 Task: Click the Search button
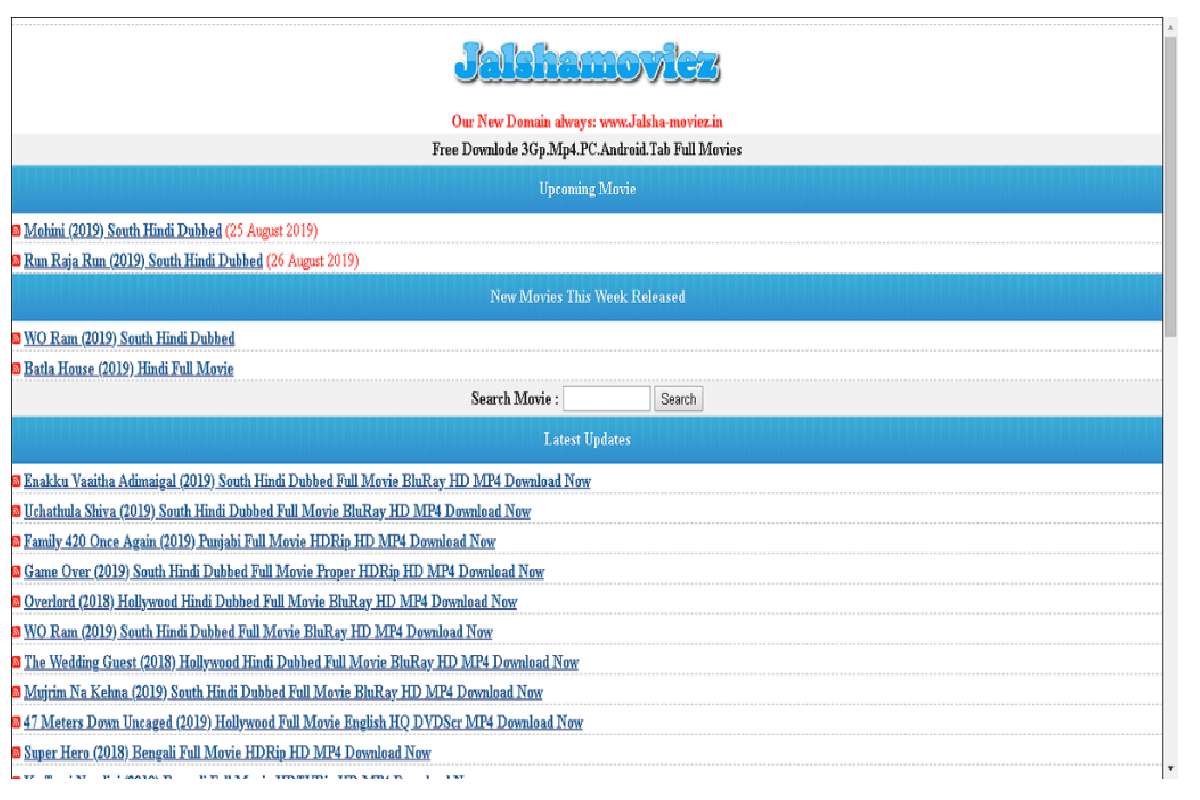(x=678, y=399)
